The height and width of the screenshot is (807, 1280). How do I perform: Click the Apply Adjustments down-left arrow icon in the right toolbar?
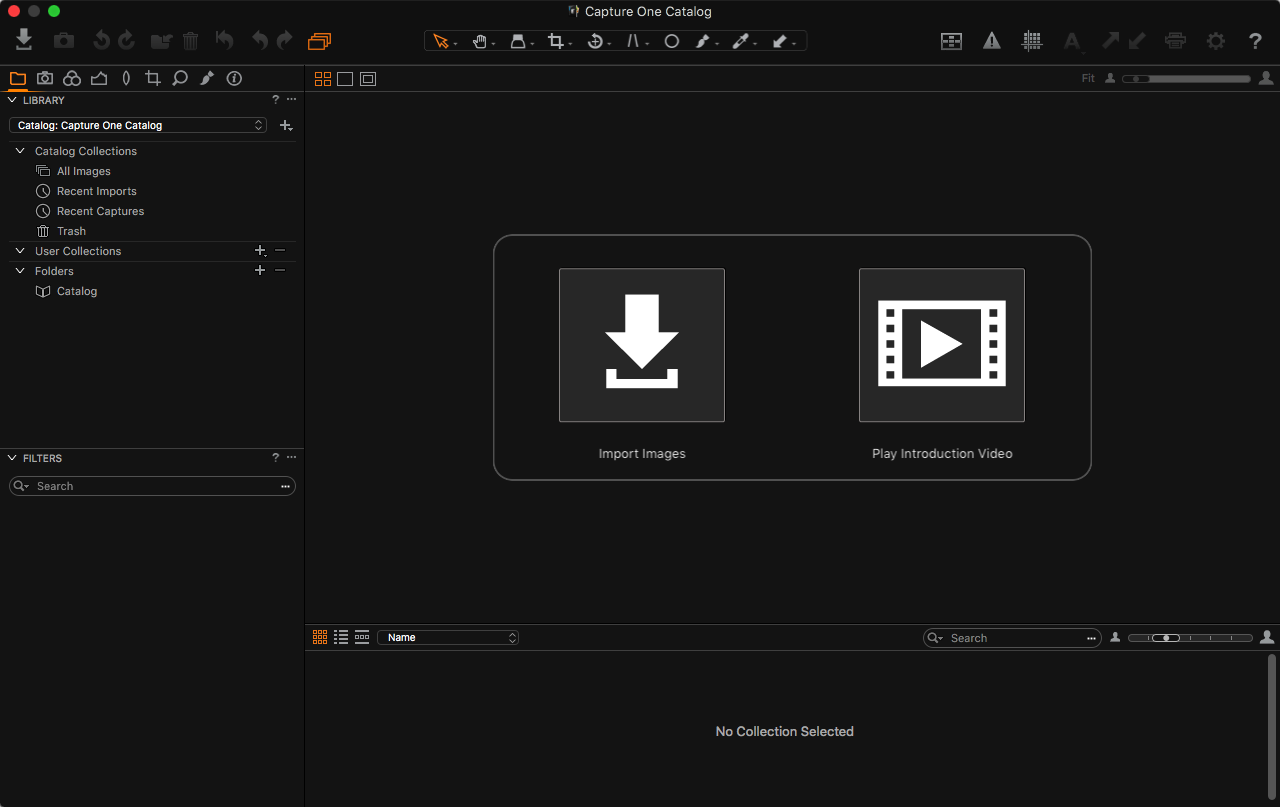click(x=1137, y=41)
